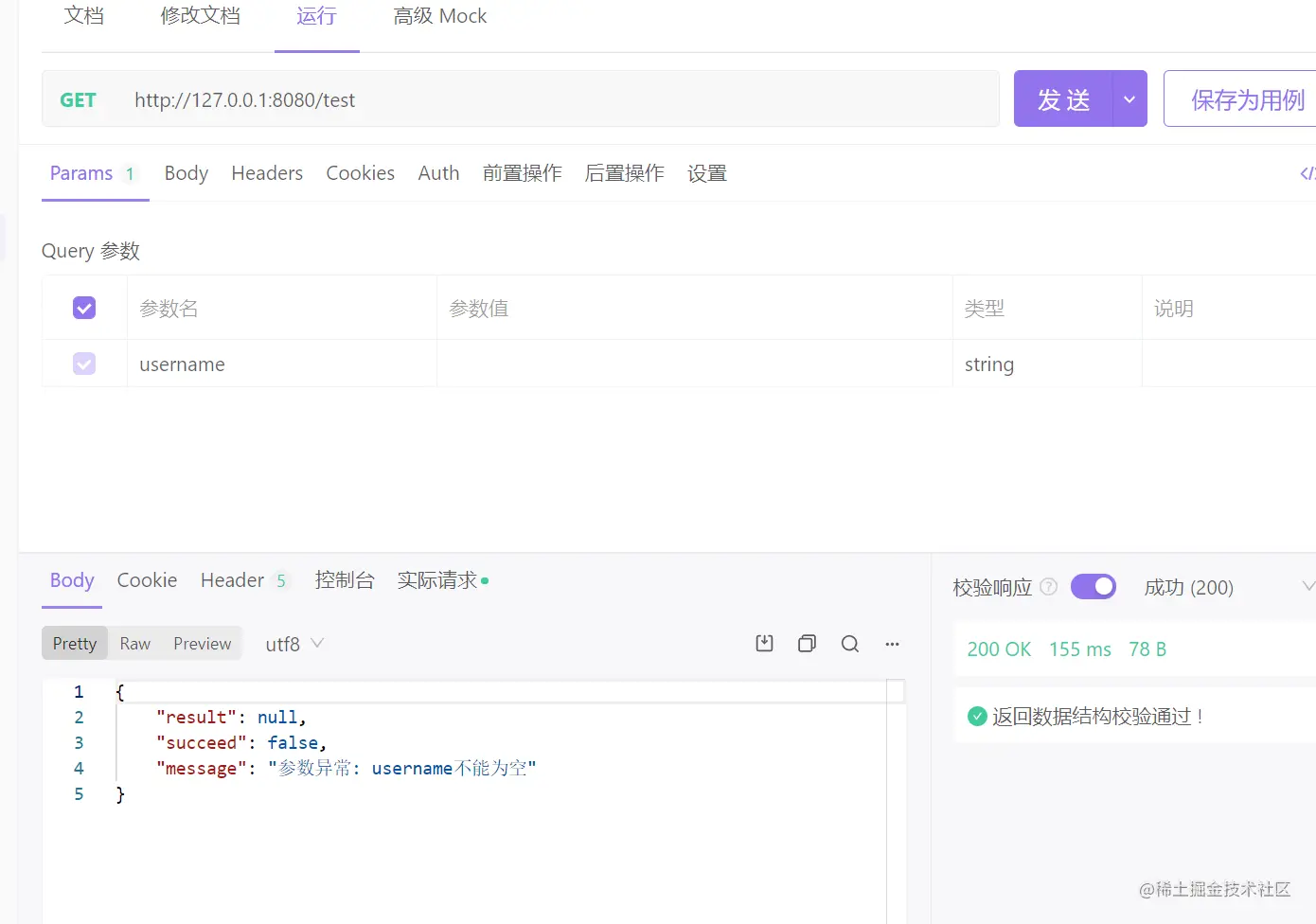Expand the 成功 (200) response selector
This screenshot has width=1316, height=924.
coord(1308,587)
